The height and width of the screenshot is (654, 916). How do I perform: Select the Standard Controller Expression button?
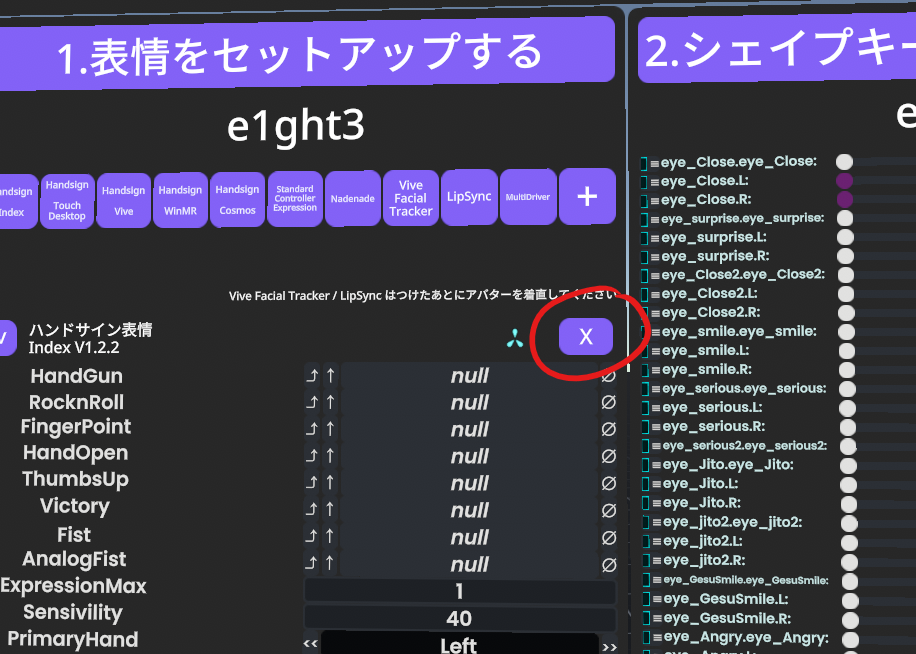point(294,197)
